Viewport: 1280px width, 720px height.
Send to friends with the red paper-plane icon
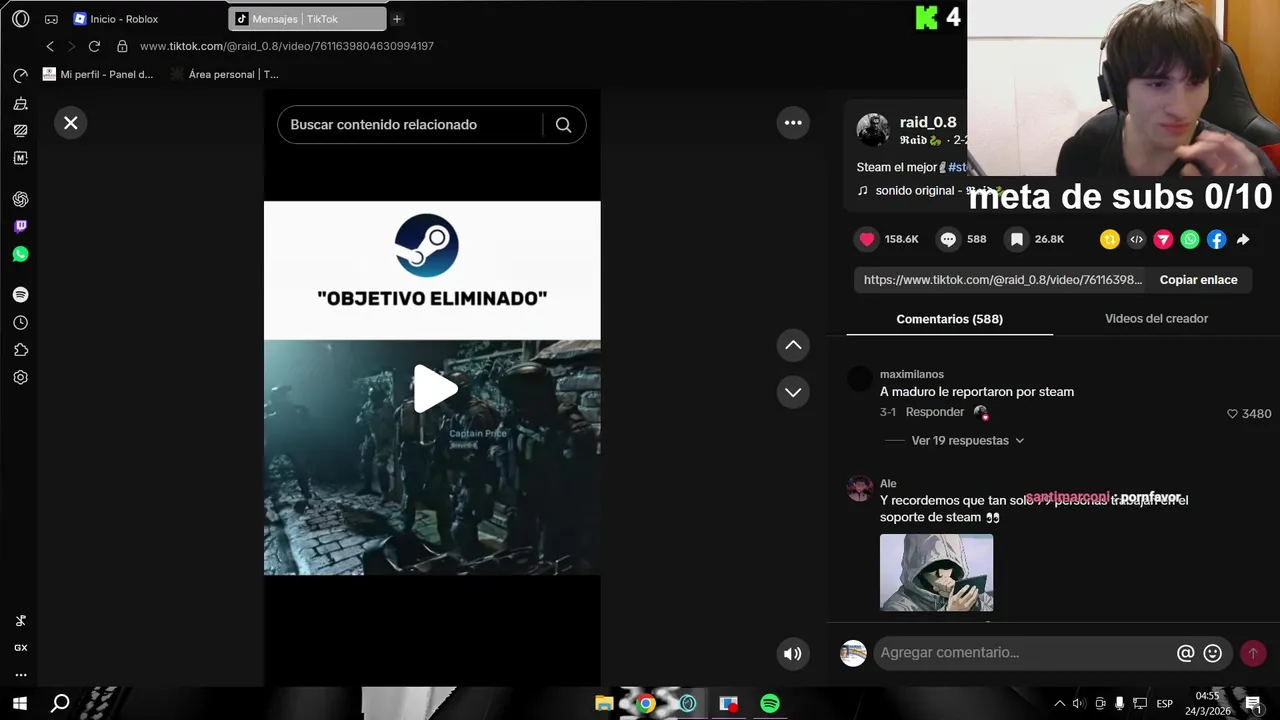click(x=1163, y=239)
